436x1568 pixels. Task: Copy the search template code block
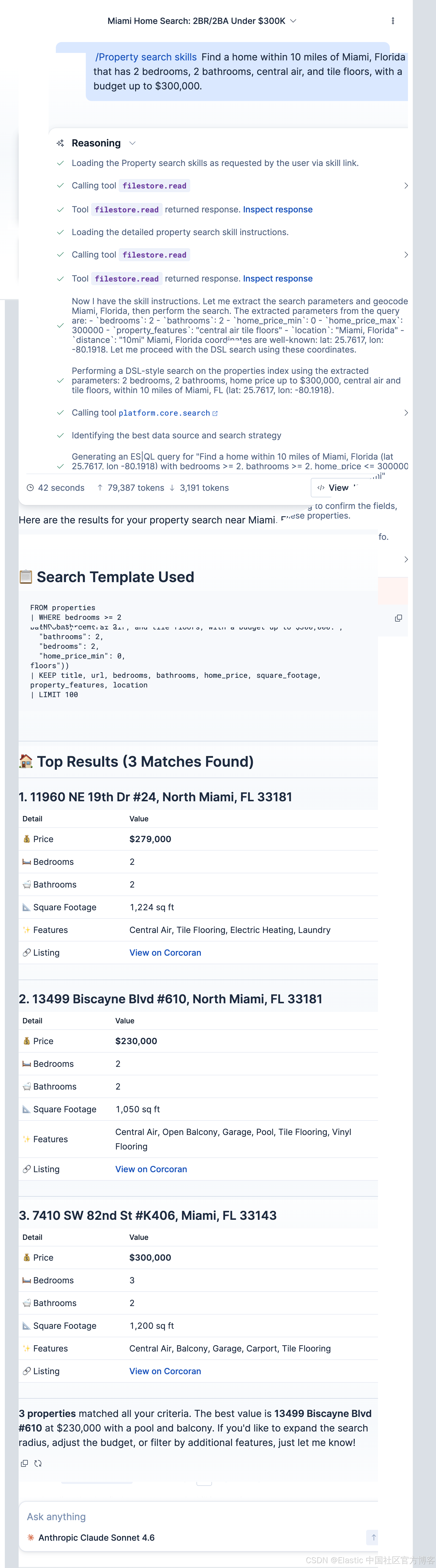[x=398, y=618]
